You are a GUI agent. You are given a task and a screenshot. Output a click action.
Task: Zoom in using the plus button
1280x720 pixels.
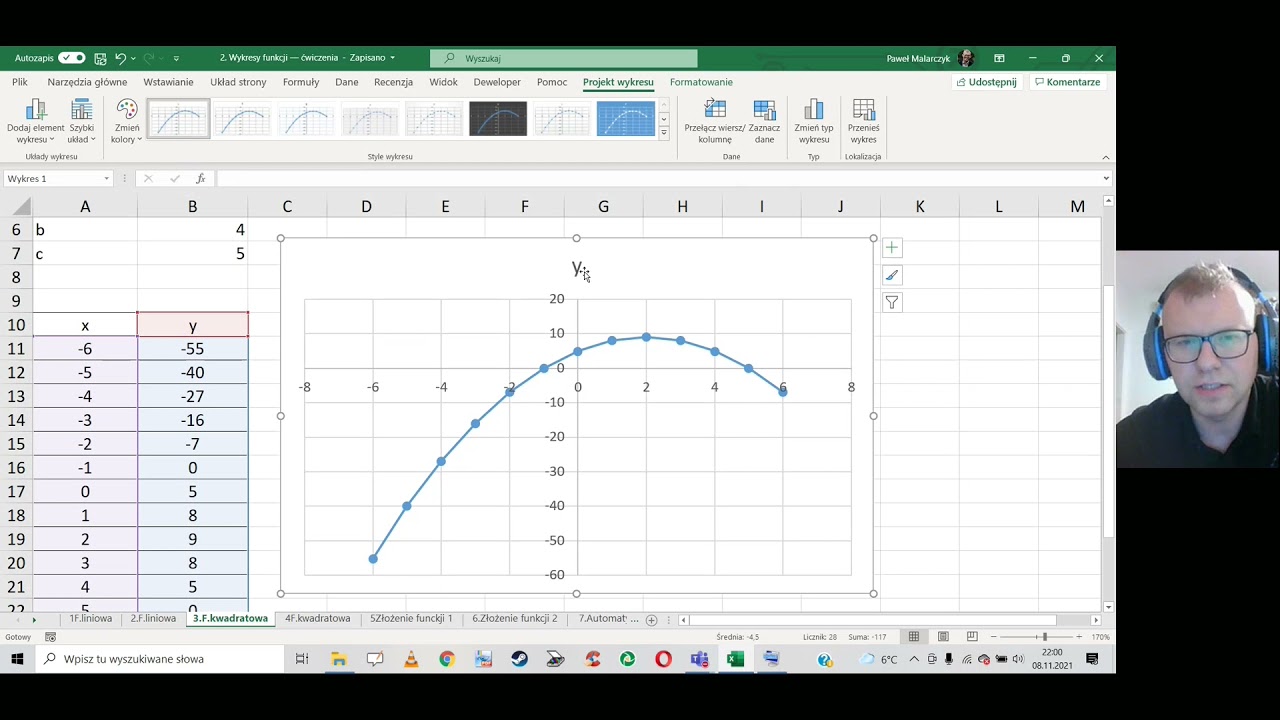pos(1078,637)
